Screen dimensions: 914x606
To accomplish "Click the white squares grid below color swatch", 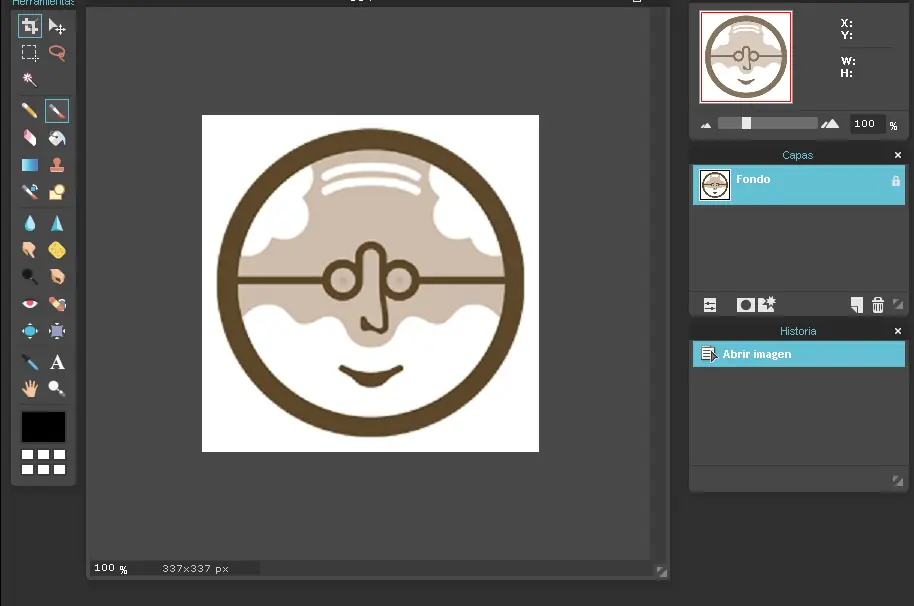I will (x=44, y=462).
